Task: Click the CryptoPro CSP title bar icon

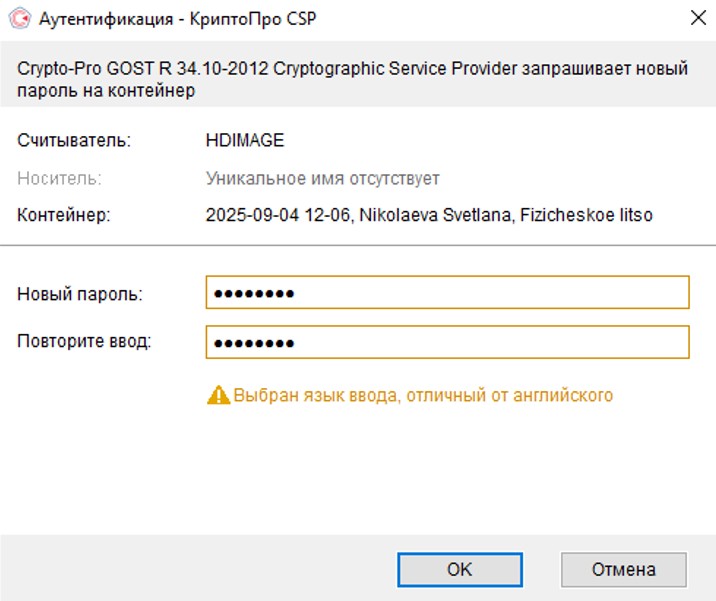Action: pyautogui.click(x=20, y=19)
